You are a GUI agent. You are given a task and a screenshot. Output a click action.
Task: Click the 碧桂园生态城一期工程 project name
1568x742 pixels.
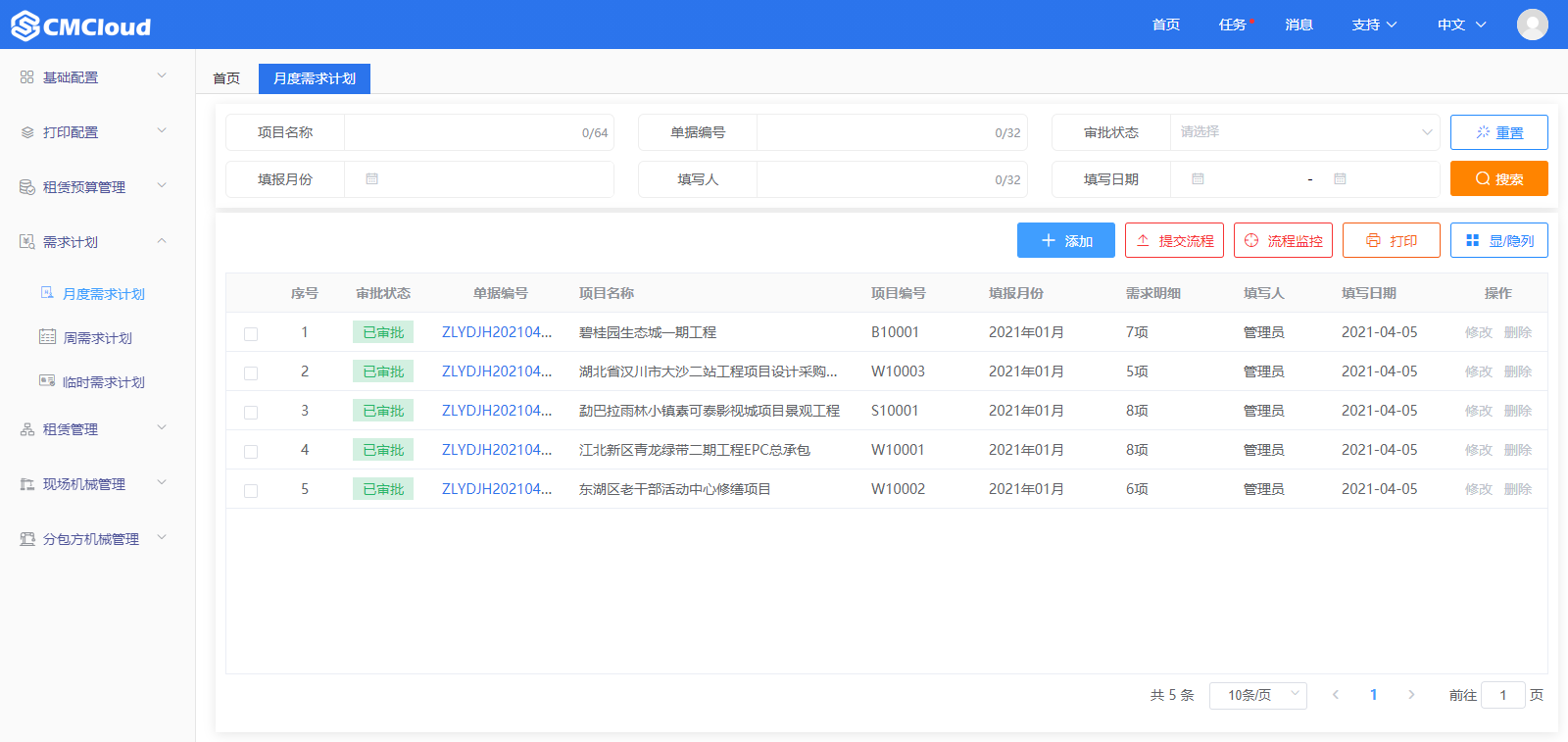[648, 332]
